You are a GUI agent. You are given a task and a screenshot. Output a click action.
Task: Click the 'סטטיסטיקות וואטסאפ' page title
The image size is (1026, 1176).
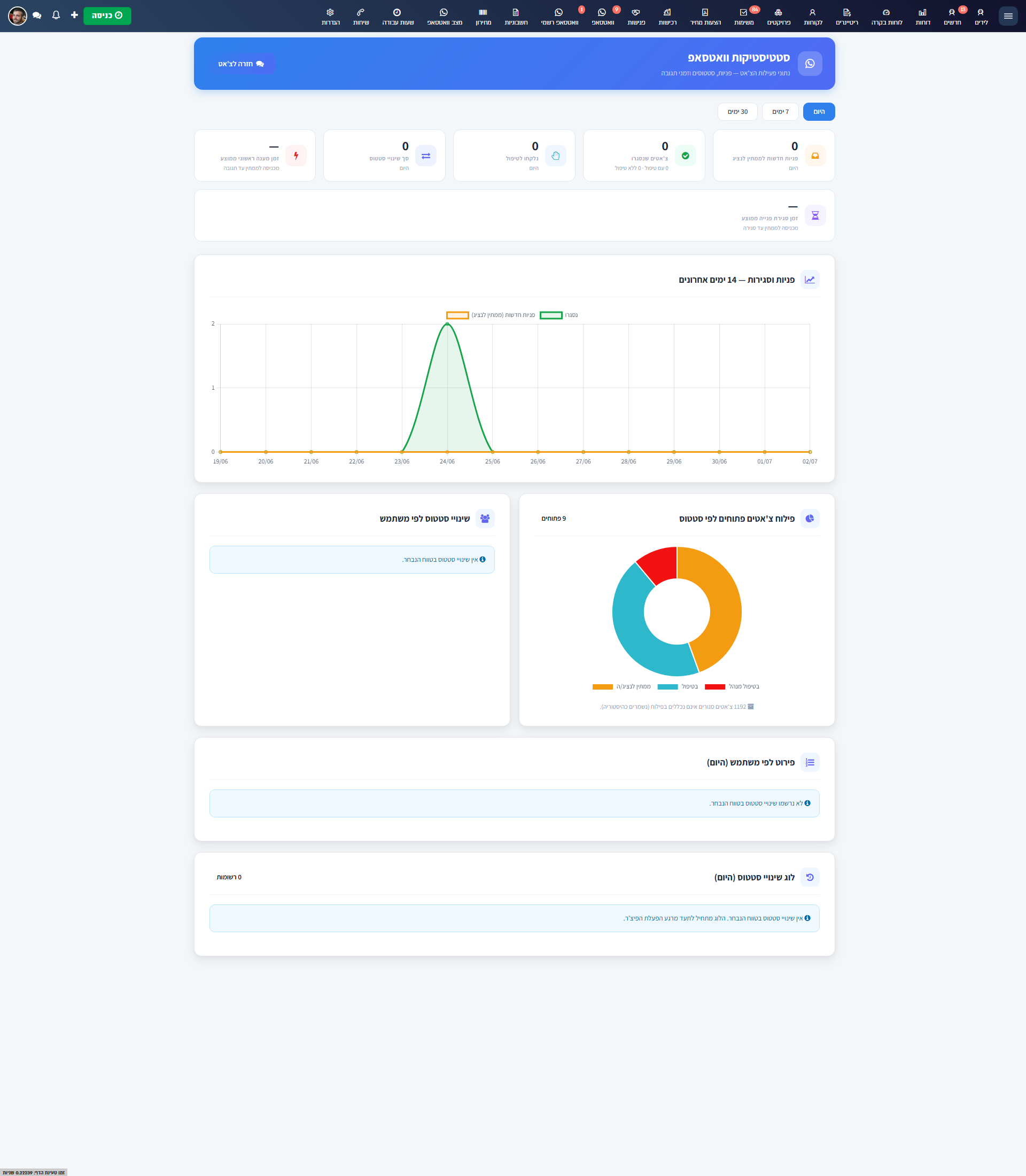coord(739,57)
